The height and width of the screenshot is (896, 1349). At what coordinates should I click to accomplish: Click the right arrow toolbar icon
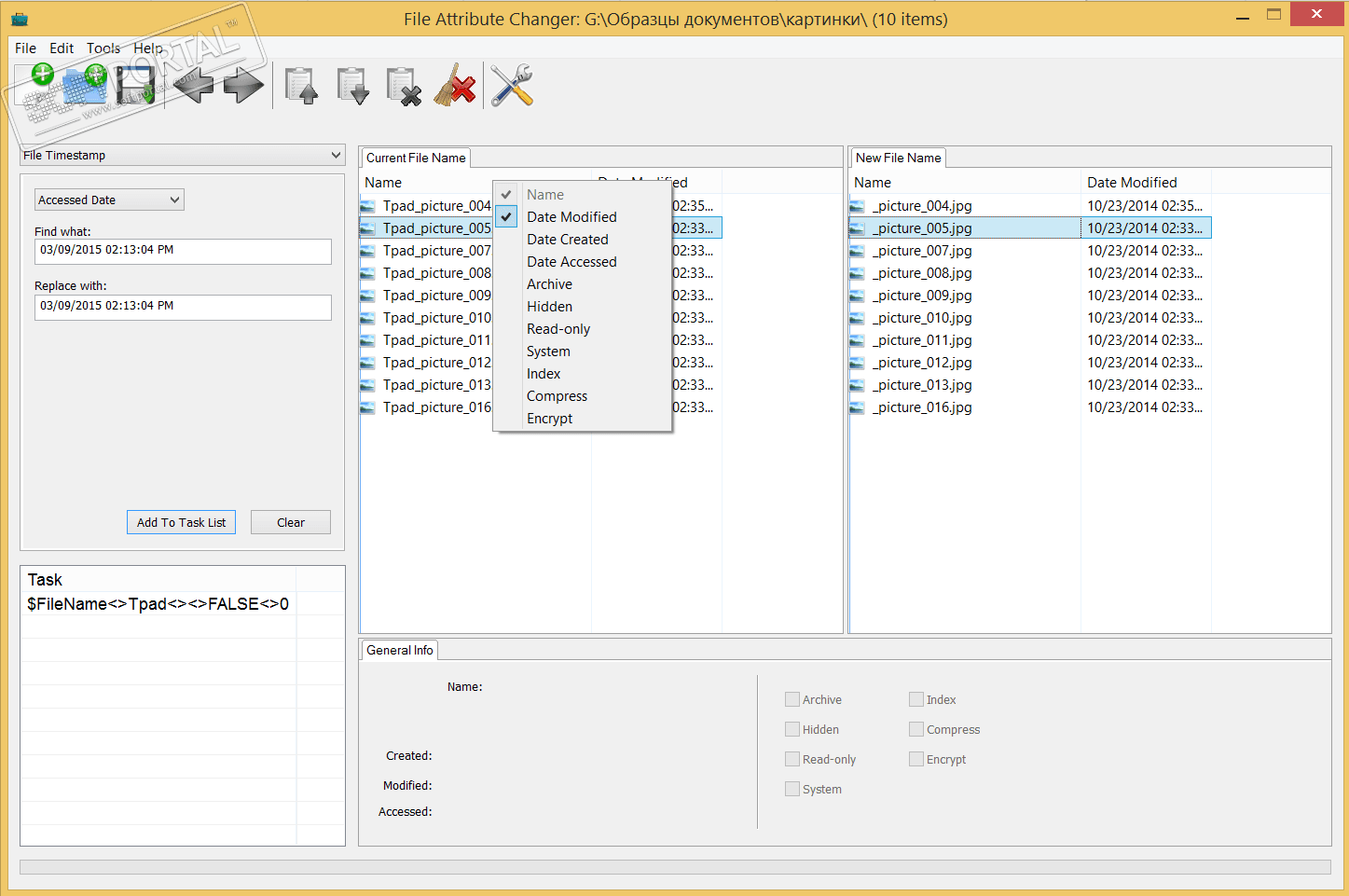(x=243, y=86)
